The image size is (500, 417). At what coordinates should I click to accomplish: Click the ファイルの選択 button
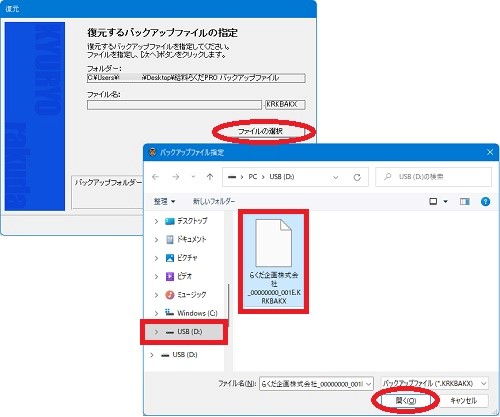(x=260, y=131)
